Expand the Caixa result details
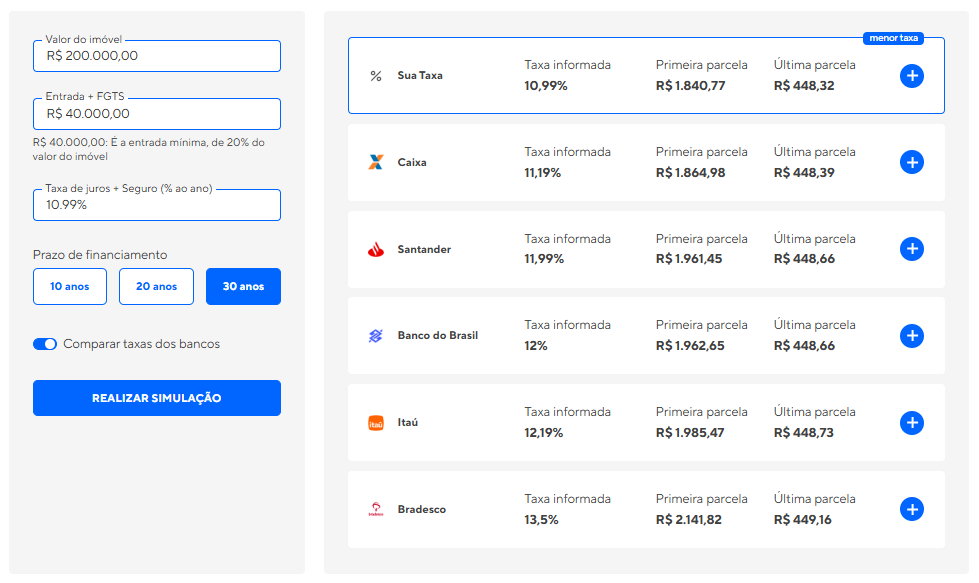Viewport: 979px width, 583px height. coord(911,161)
